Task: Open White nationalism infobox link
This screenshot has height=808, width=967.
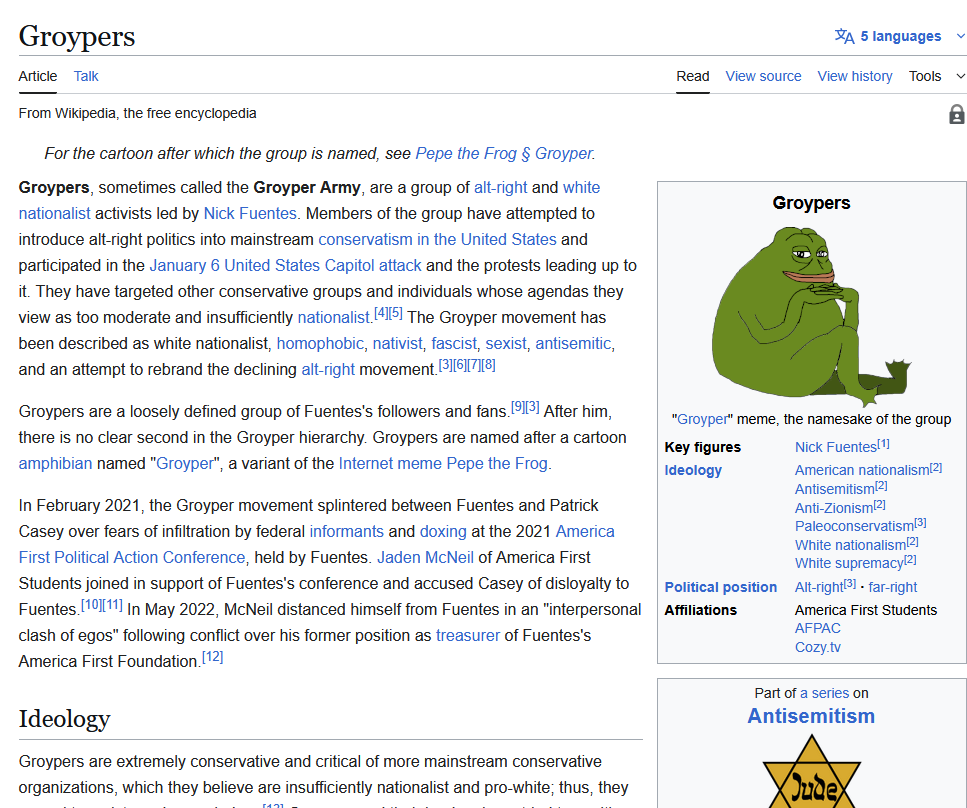Action: [x=850, y=545]
